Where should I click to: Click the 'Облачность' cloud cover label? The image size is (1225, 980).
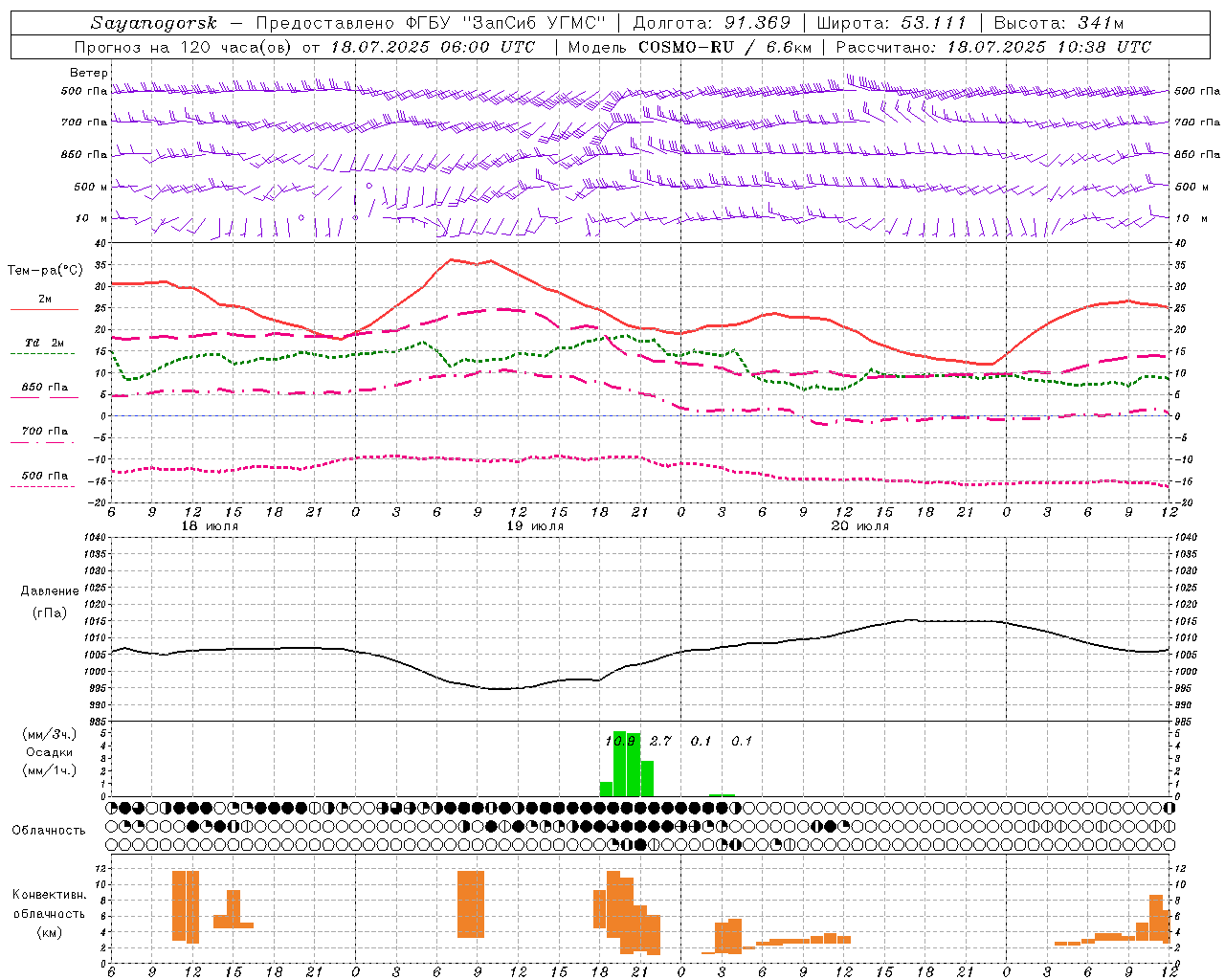(x=49, y=830)
